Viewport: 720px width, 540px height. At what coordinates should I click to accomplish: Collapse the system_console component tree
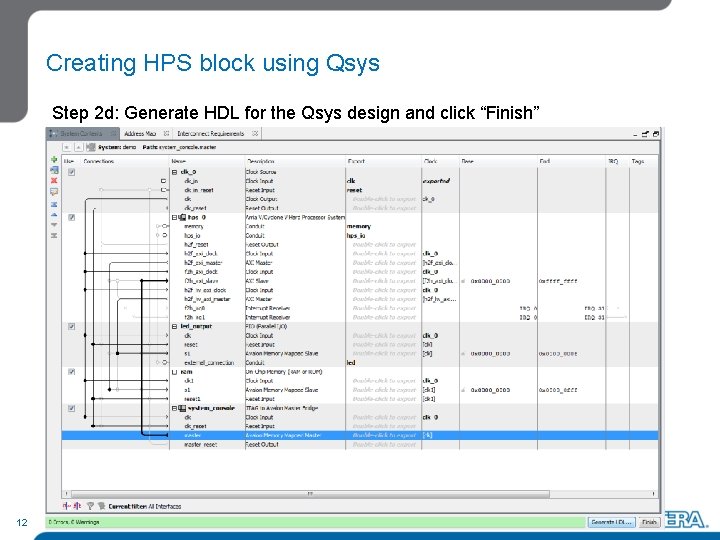pos(174,408)
